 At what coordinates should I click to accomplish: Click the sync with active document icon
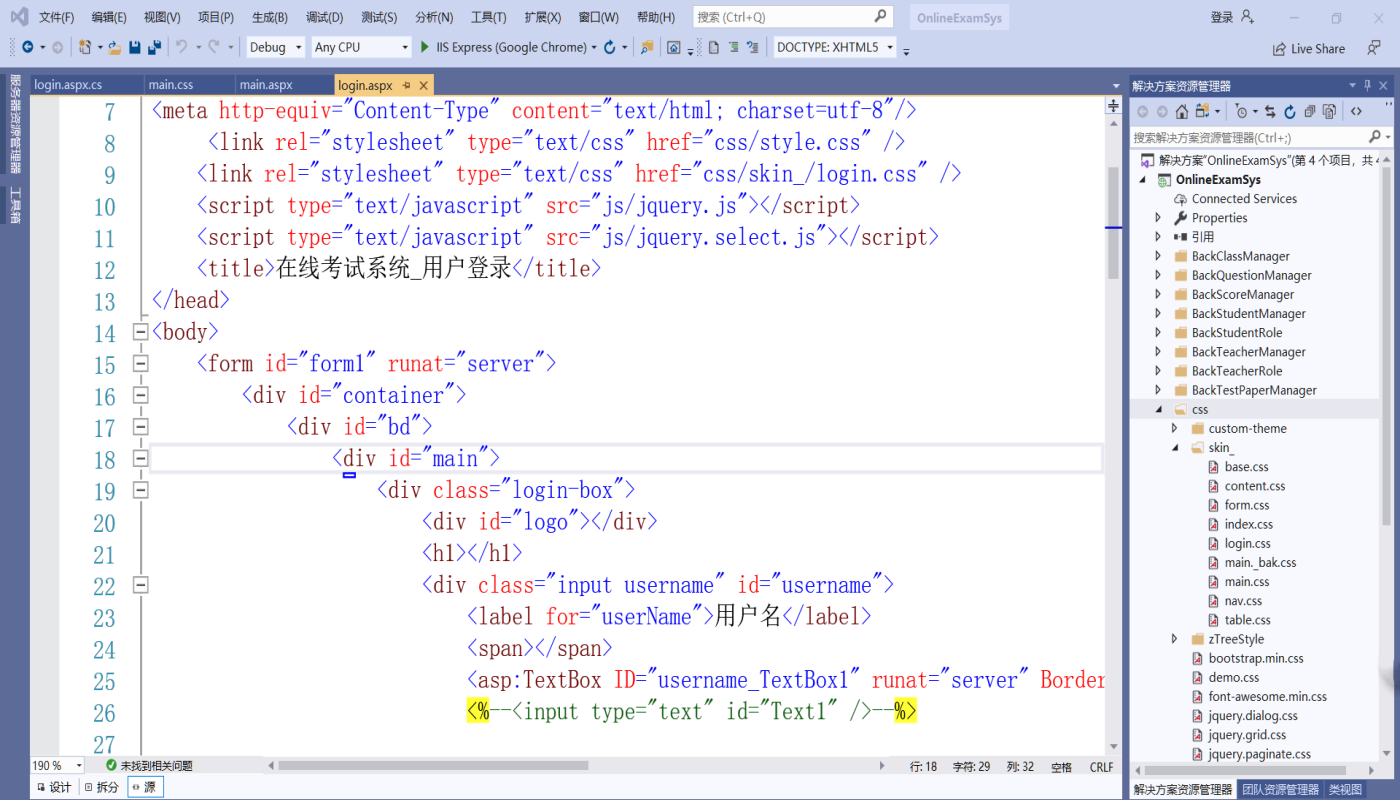click(1270, 111)
